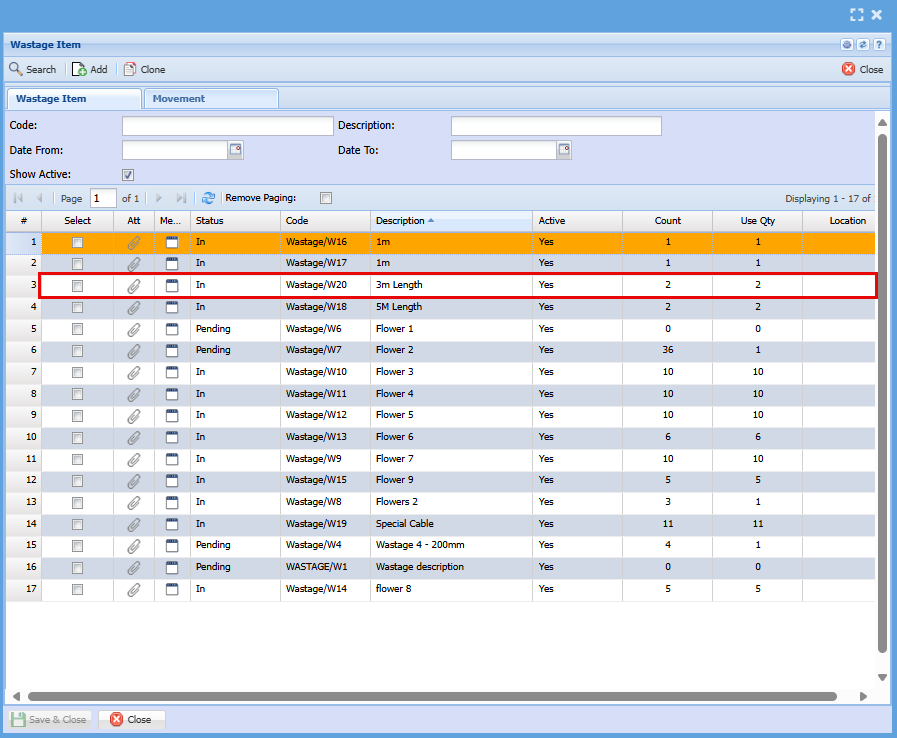Click into the Code search field
The width and height of the screenshot is (897, 738).
[x=227, y=126]
